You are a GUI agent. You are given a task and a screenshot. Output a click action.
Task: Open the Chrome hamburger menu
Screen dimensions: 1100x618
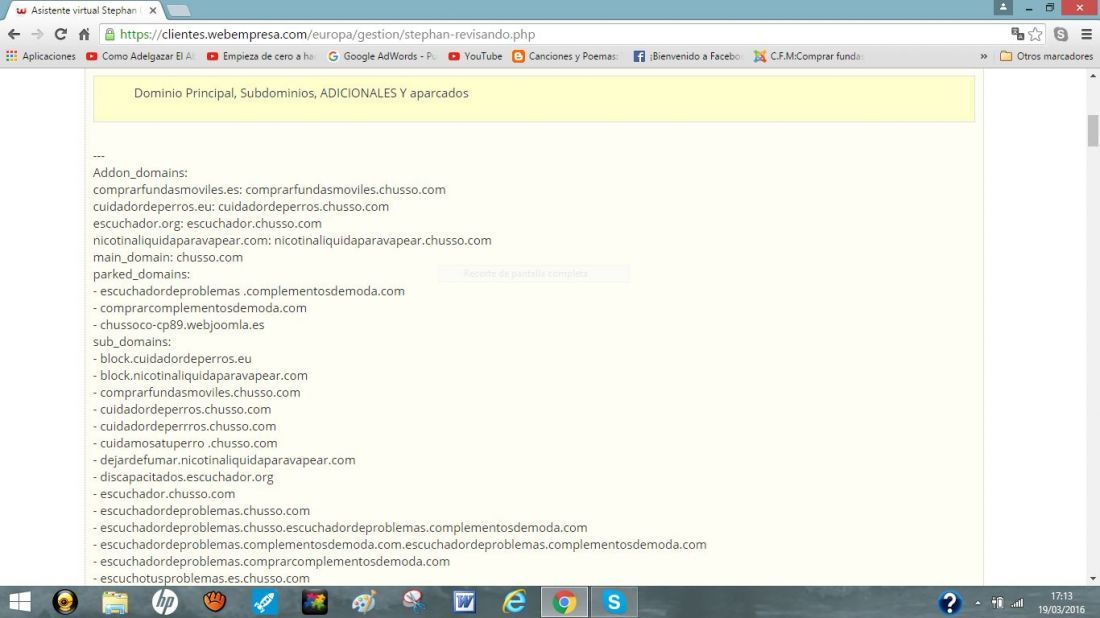click(x=1087, y=34)
